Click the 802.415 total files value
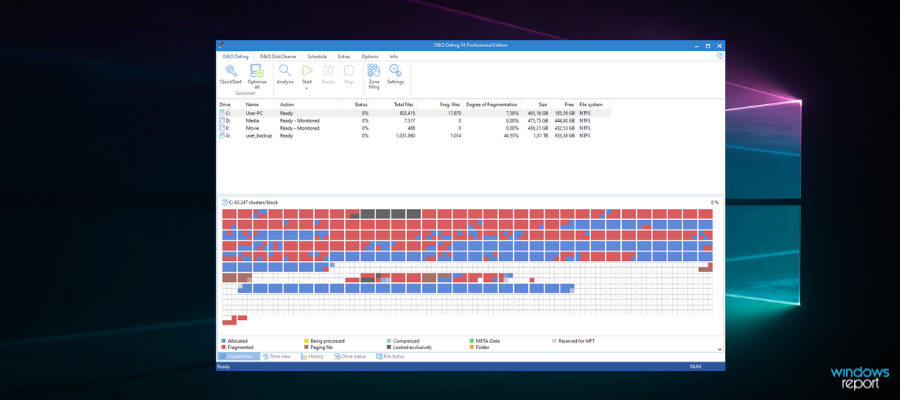 click(x=406, y=114)
